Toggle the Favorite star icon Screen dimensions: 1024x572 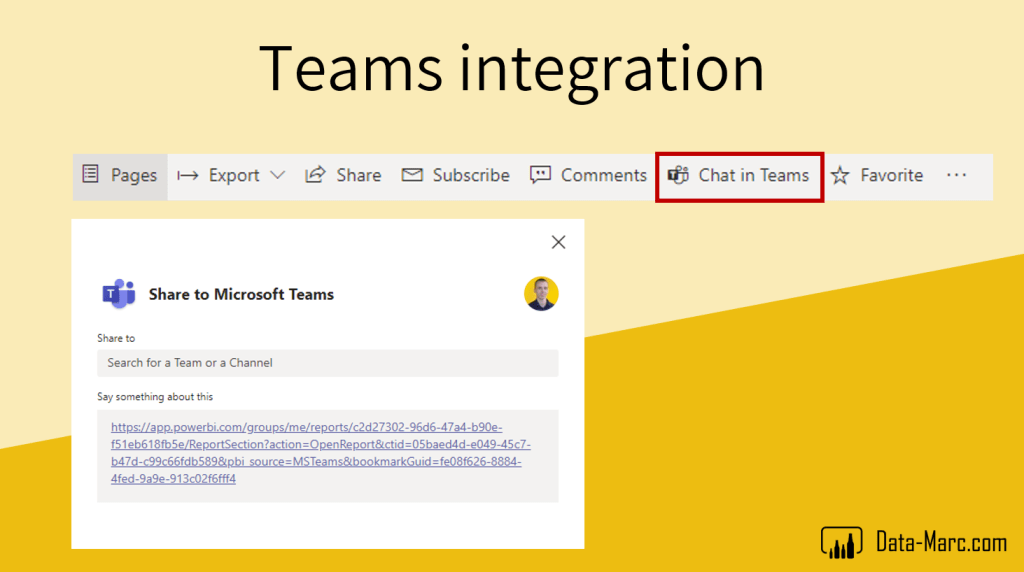[840, 175]
